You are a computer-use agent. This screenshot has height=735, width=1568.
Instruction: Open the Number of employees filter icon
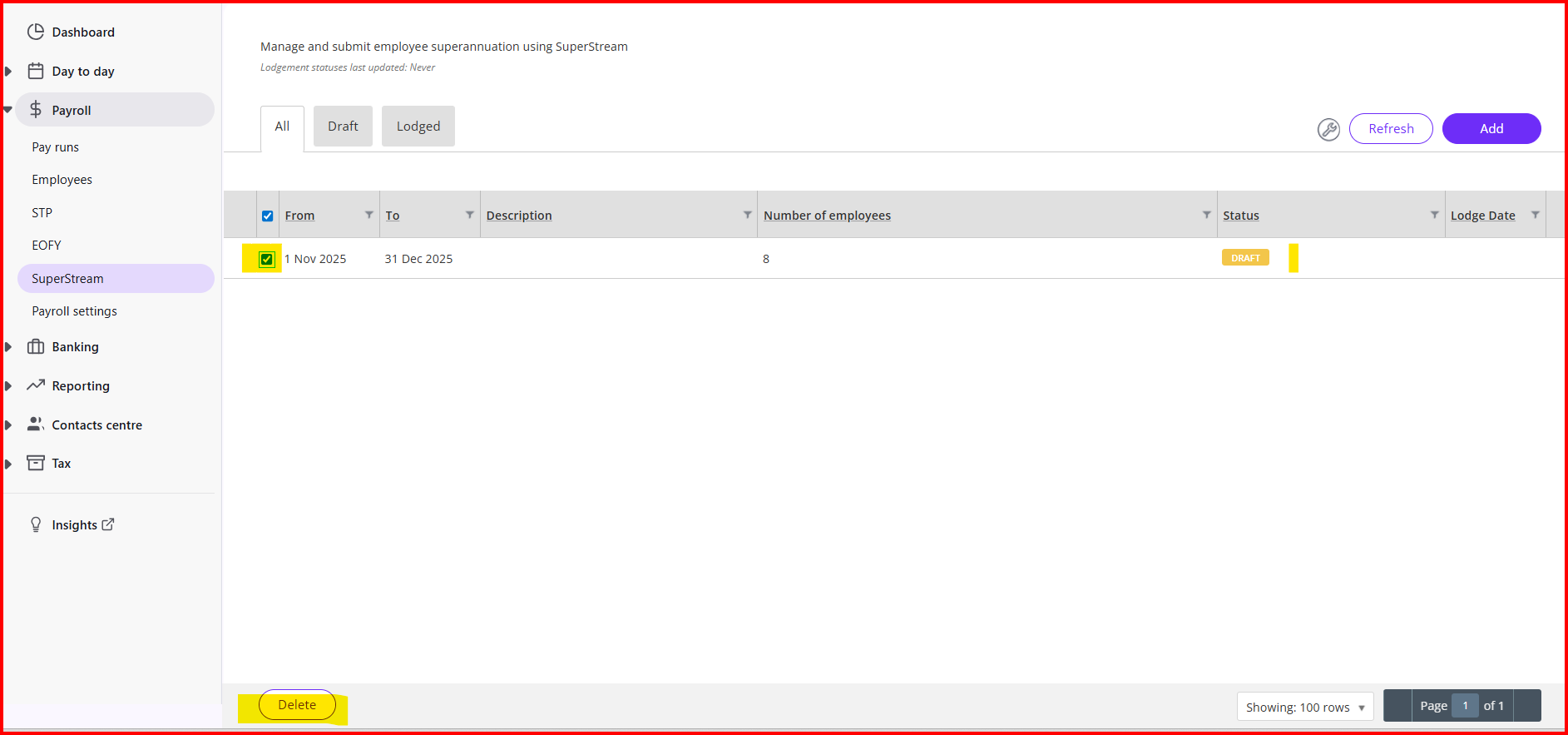tap(1207, 215)
